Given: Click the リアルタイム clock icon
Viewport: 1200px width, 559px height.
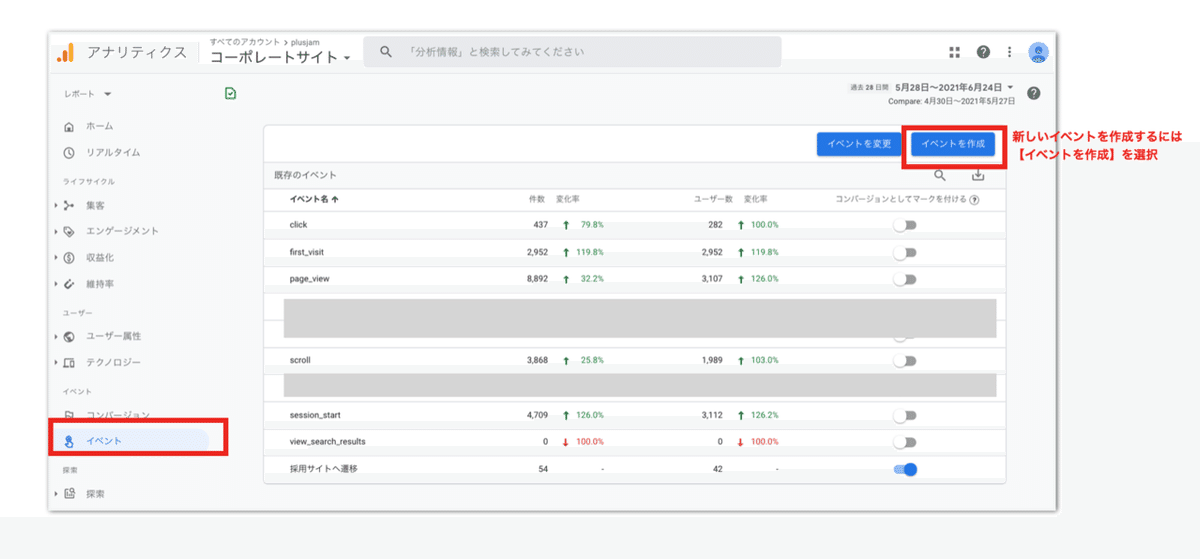Looking at the screenshot, I should point(69,153).
